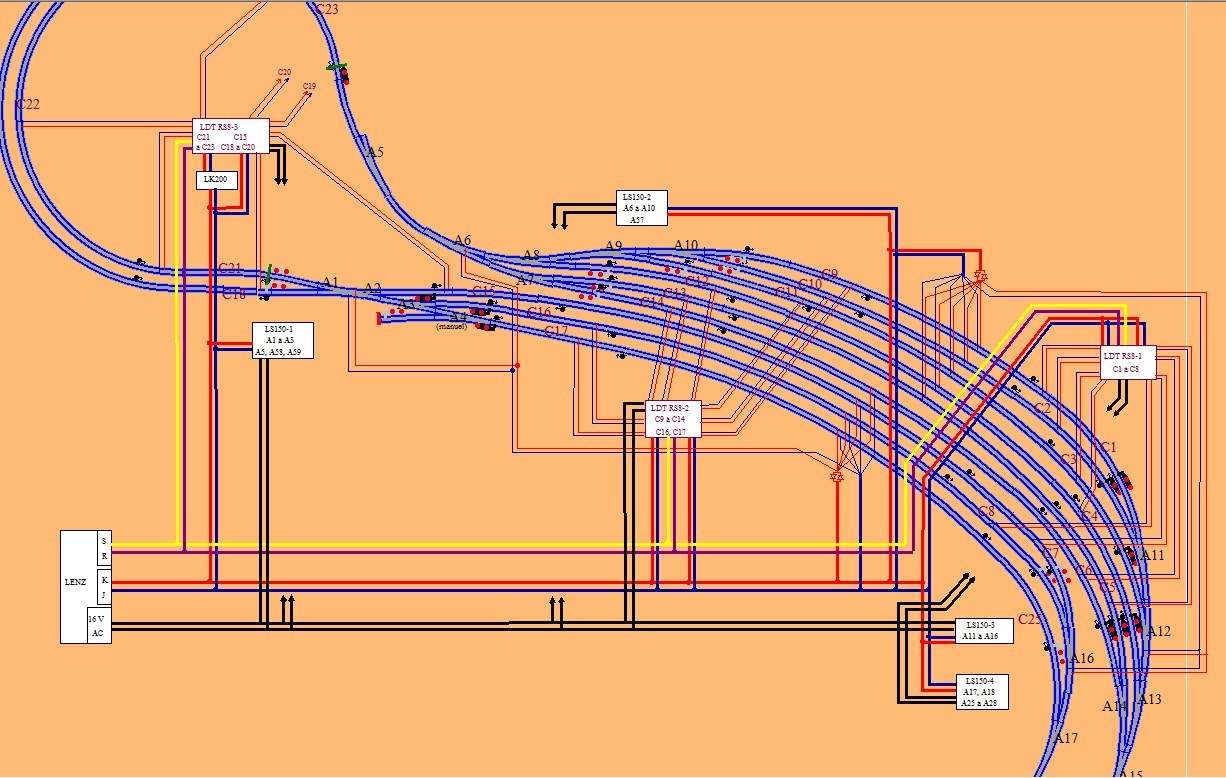Select the LS150-4 decoder box
The height and width of the screenshot is (778, 1226).
click(x=982, y=691)
